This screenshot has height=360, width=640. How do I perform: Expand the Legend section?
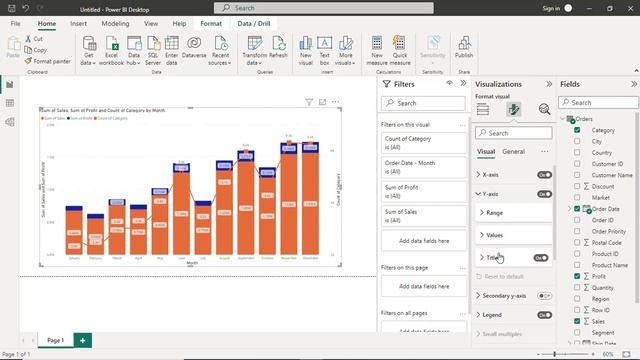coord(478,315)
